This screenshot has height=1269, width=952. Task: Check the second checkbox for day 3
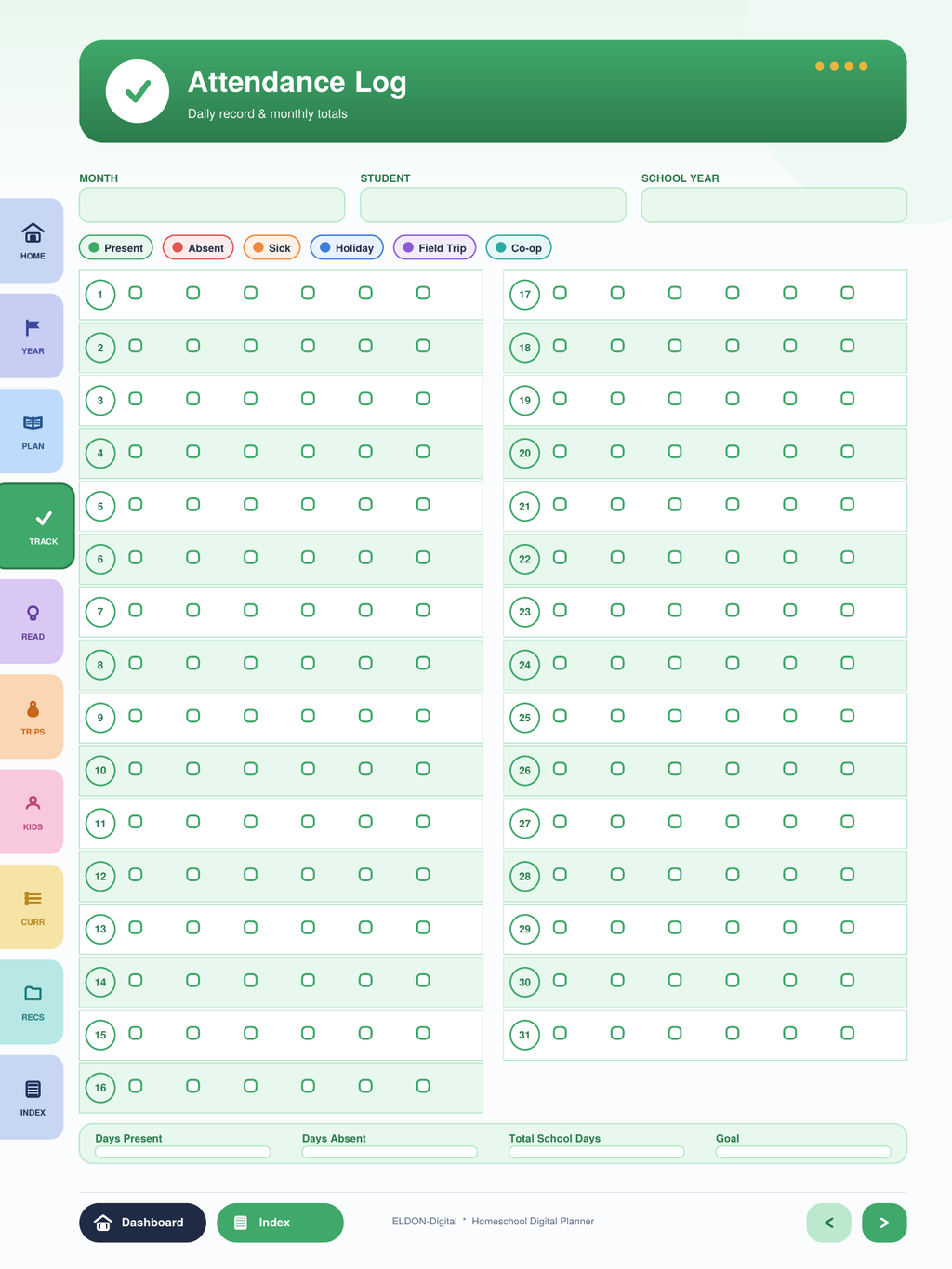(x=193, y=399)
